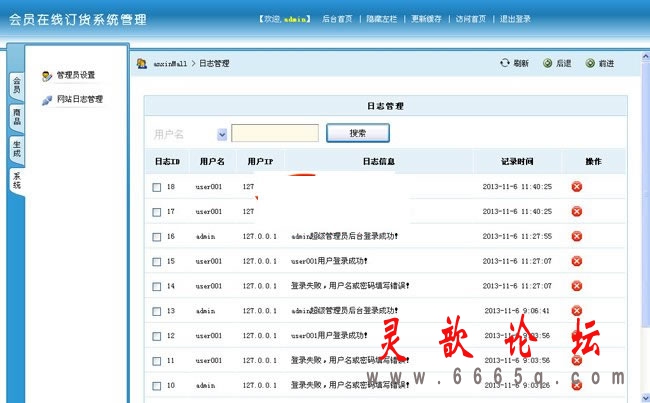Click the 搜索 search button
This screenshot has width=650, height=403.
pyautogui.click(x=358, y=133)
